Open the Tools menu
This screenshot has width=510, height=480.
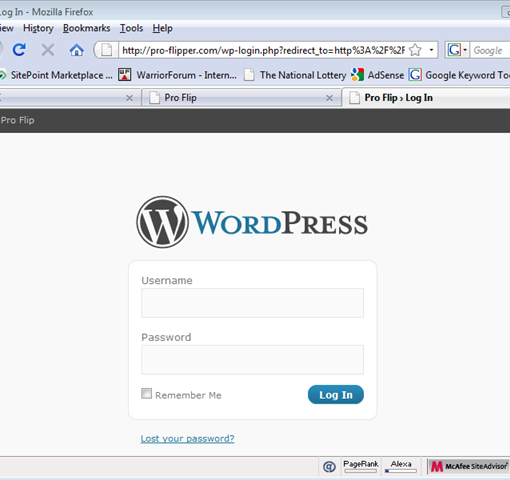[131, 28]
